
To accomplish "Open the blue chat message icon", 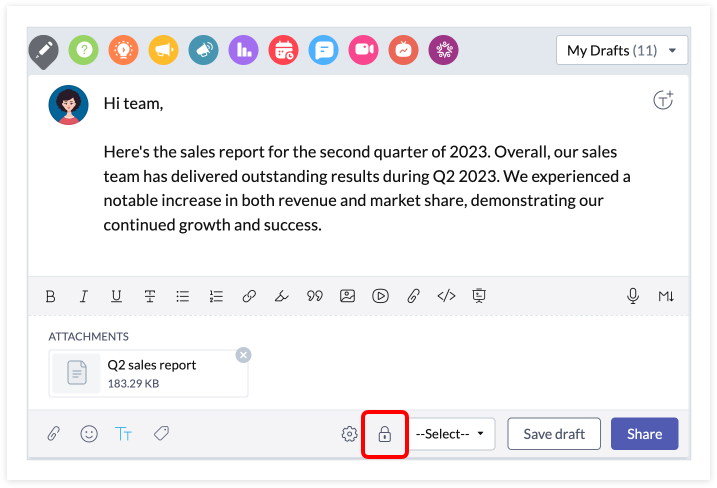I will (323, 50).
